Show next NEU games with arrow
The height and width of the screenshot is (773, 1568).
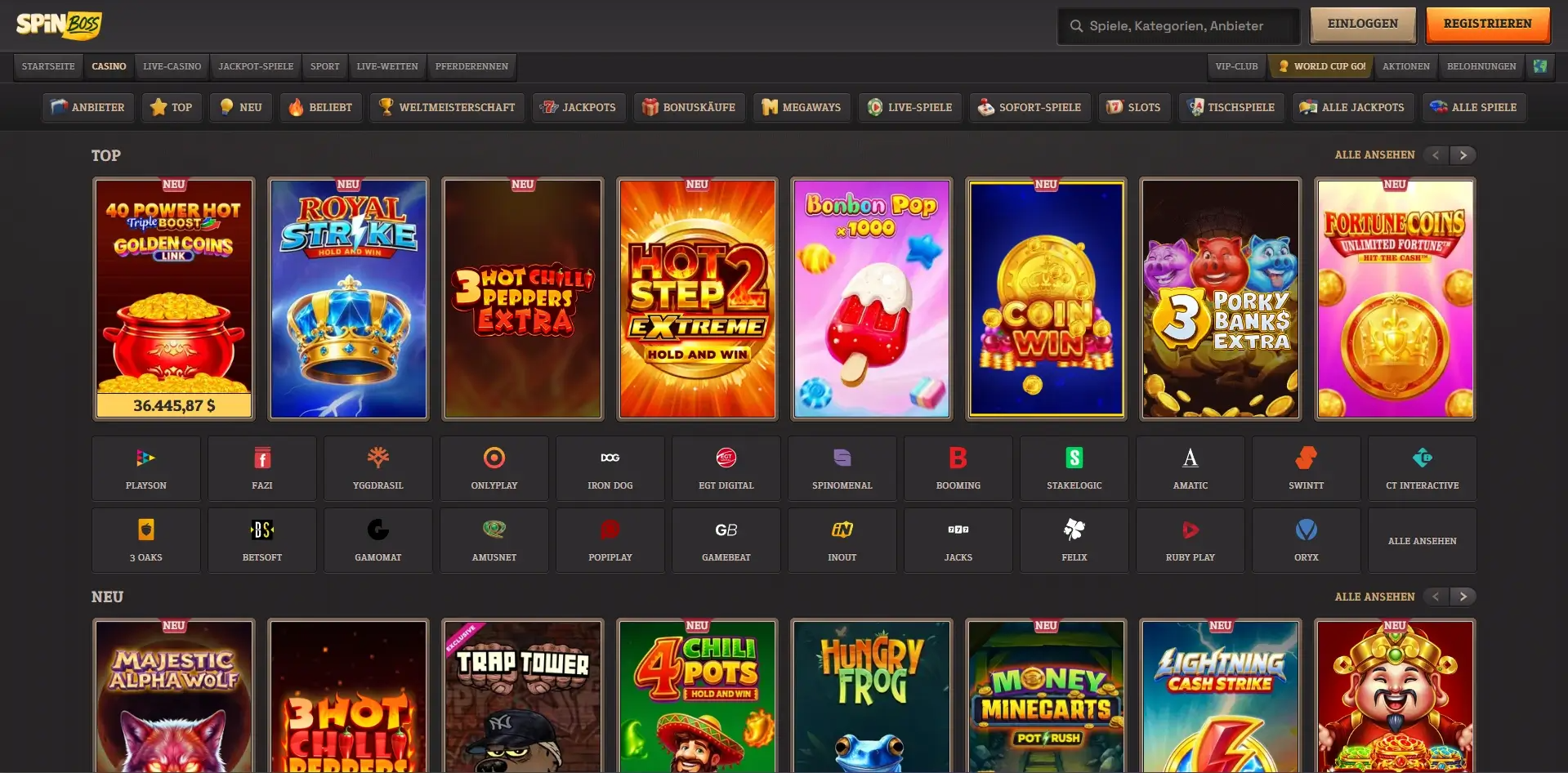point(1463,597)
